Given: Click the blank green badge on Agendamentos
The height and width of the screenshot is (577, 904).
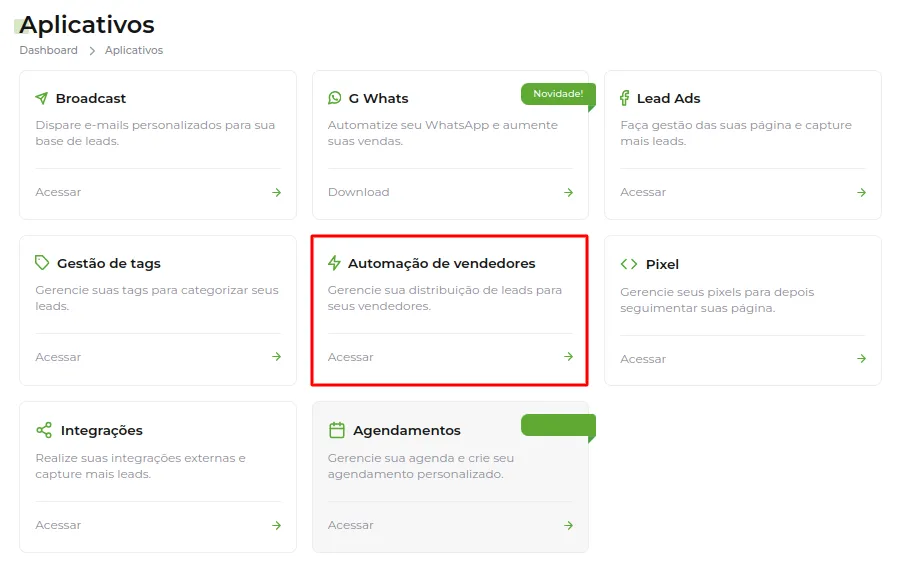Looking at the screenshot, I should pos(558,425).
